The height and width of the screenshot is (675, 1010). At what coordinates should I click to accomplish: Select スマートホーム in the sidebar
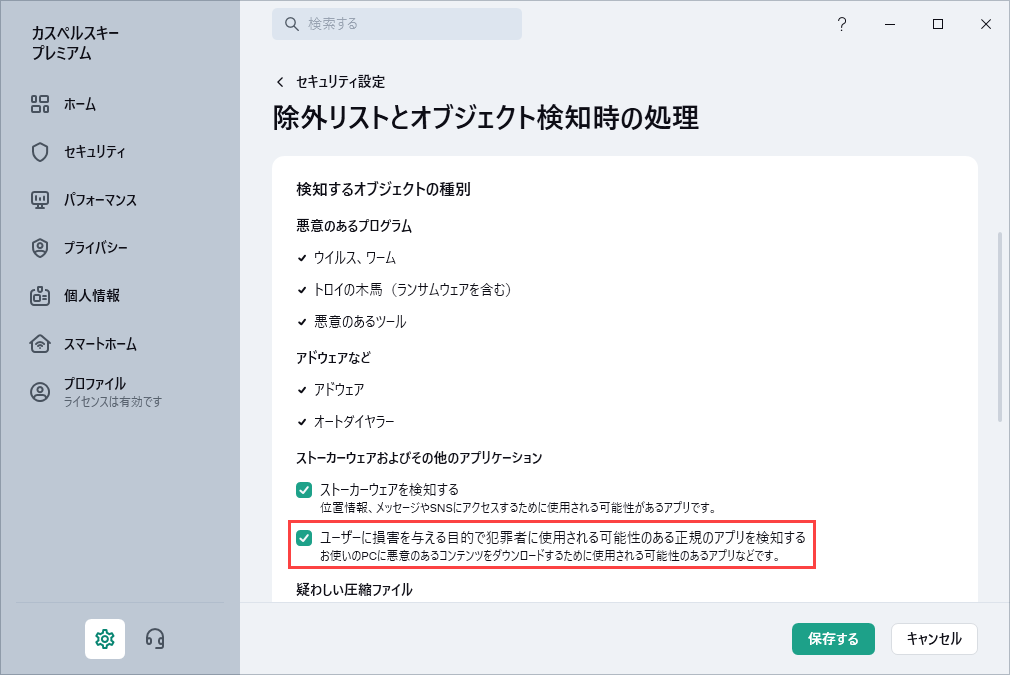(100, 344)
